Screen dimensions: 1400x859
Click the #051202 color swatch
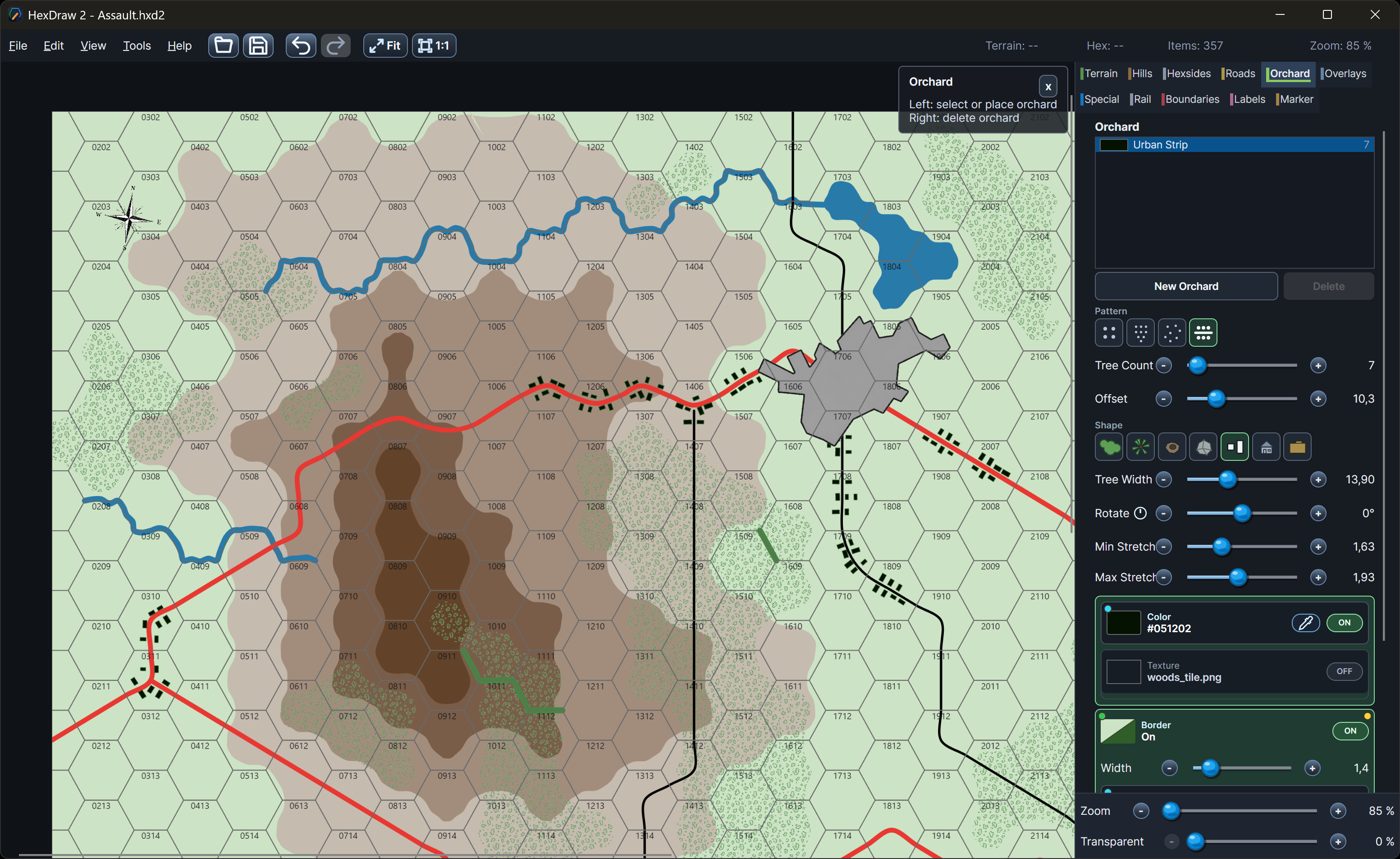(1123, 623)
